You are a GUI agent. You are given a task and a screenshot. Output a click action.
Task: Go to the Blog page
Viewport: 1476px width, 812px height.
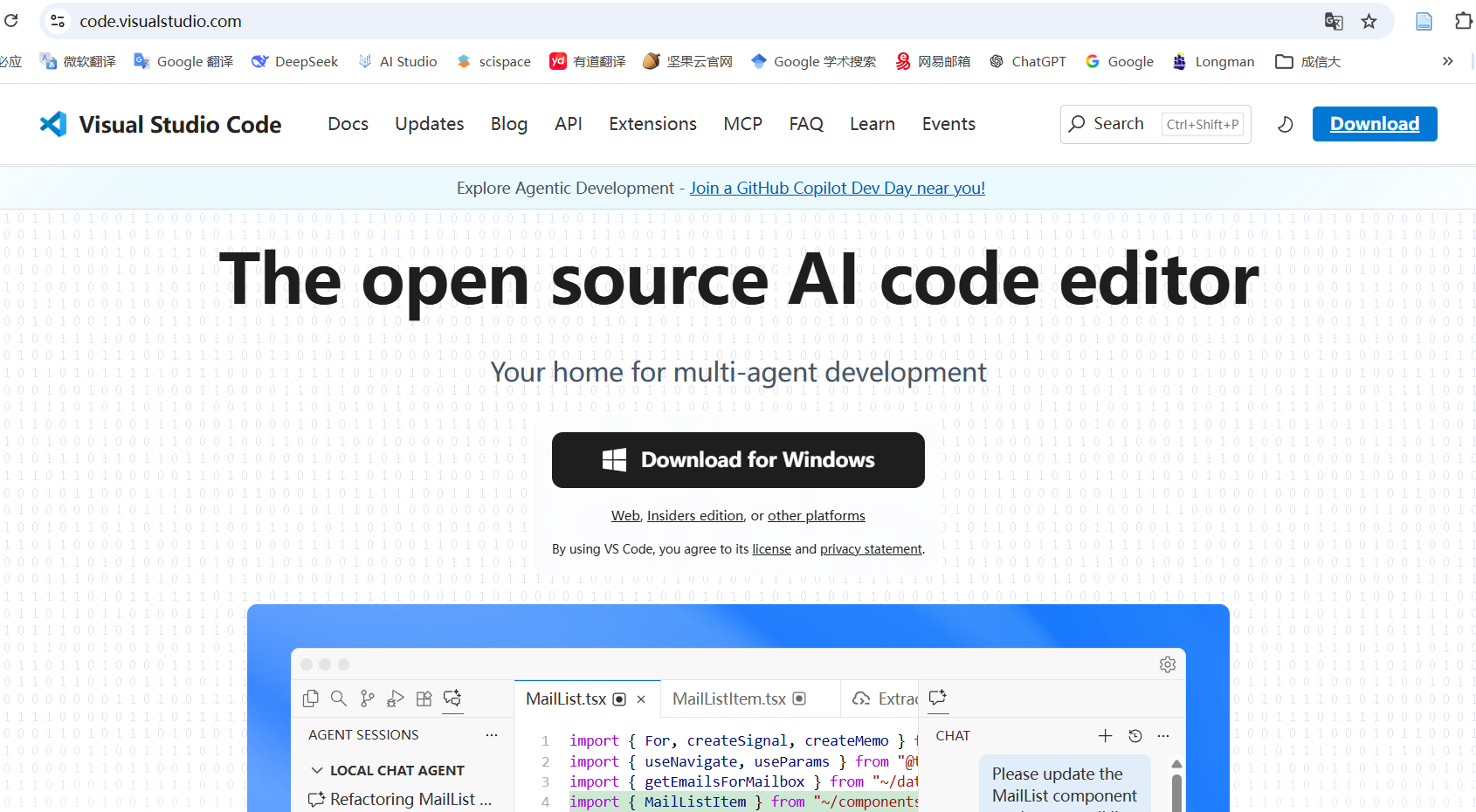click(509, 124)
